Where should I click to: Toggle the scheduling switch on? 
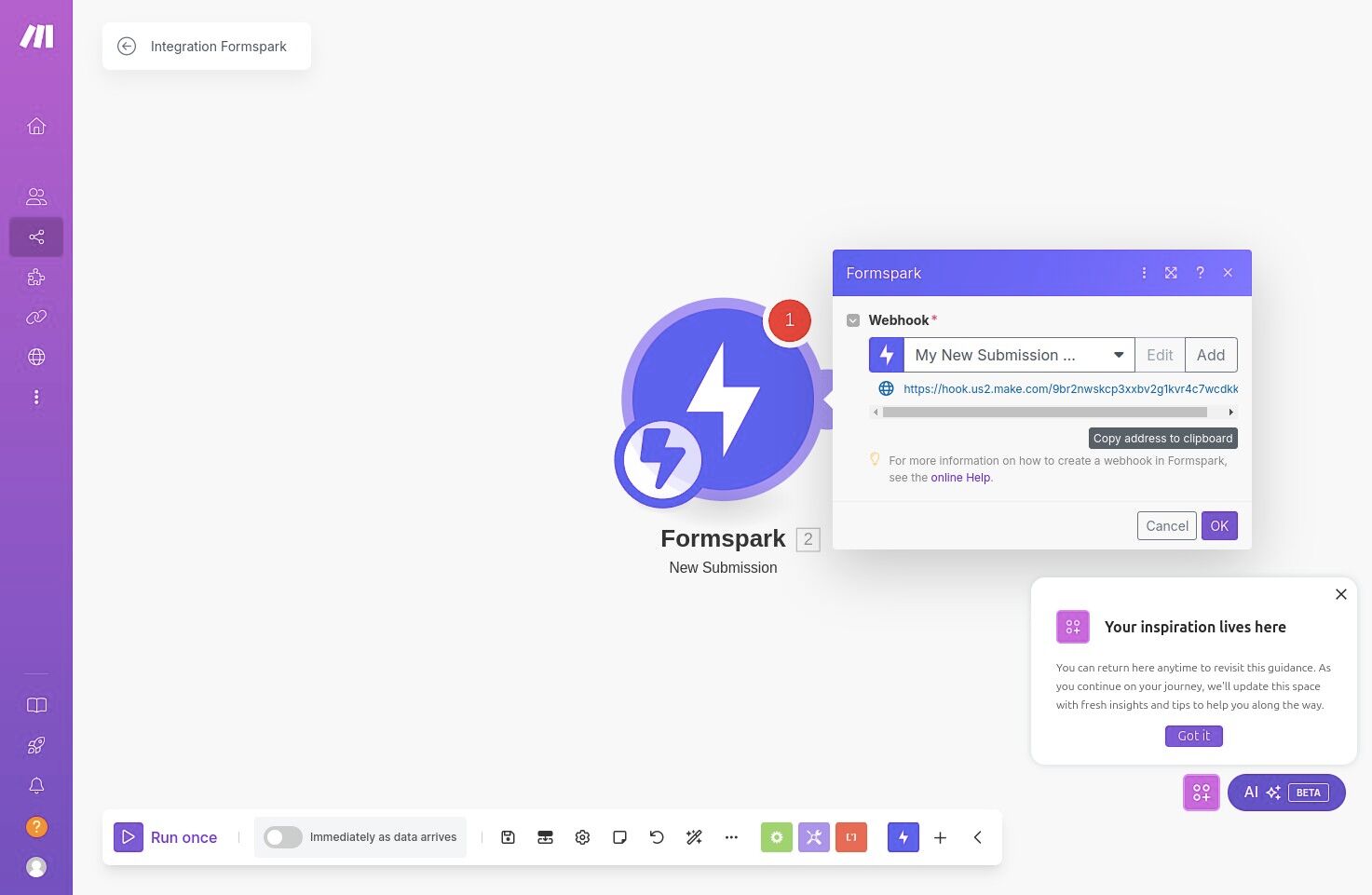click(x=283, y=837)
